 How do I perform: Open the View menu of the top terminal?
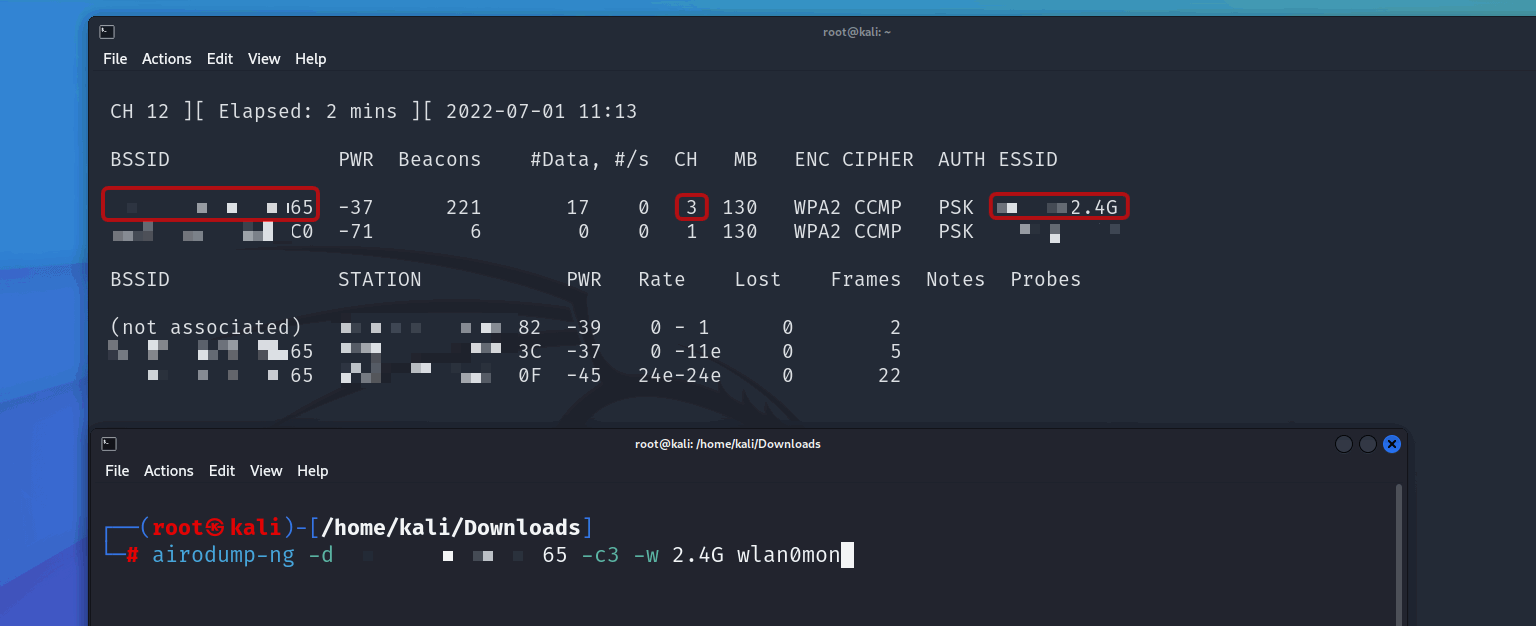(x=263, y=58)
